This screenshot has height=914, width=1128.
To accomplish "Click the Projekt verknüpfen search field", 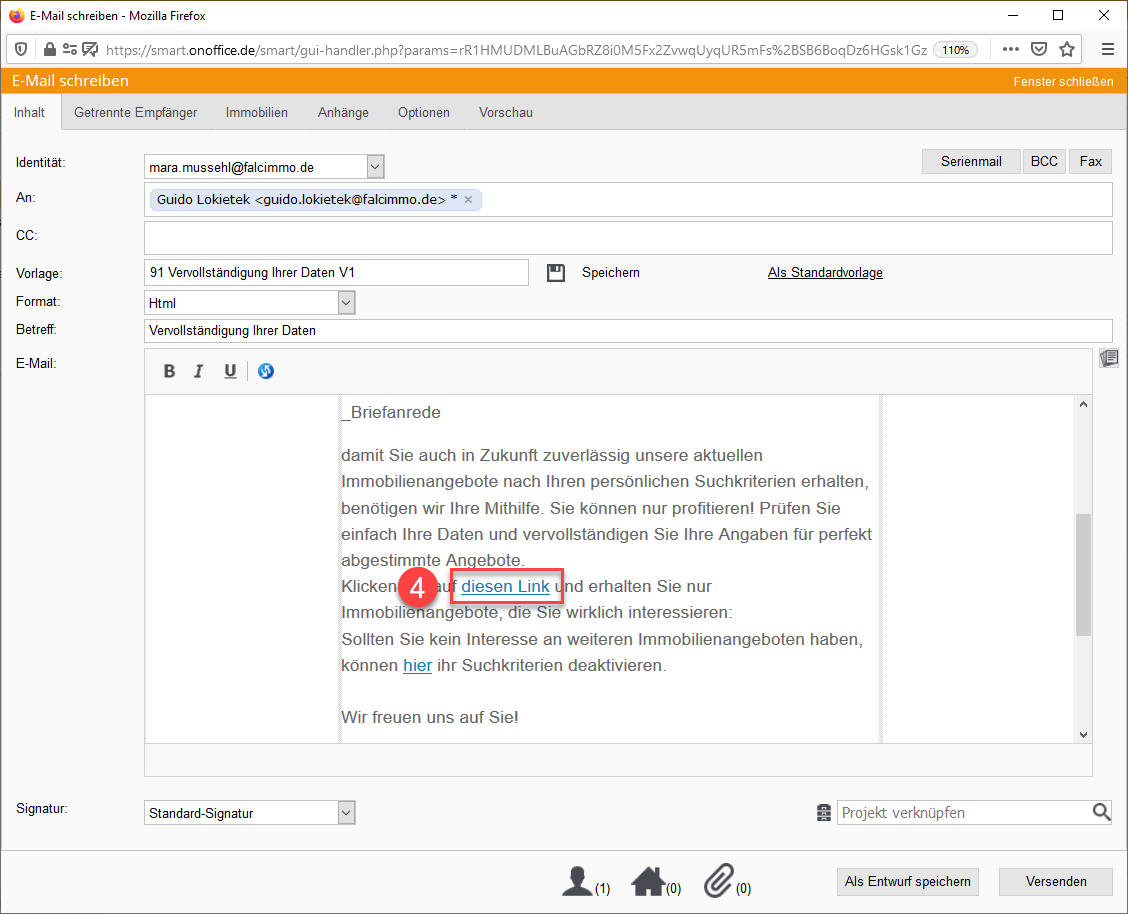I will click(964, 813).
